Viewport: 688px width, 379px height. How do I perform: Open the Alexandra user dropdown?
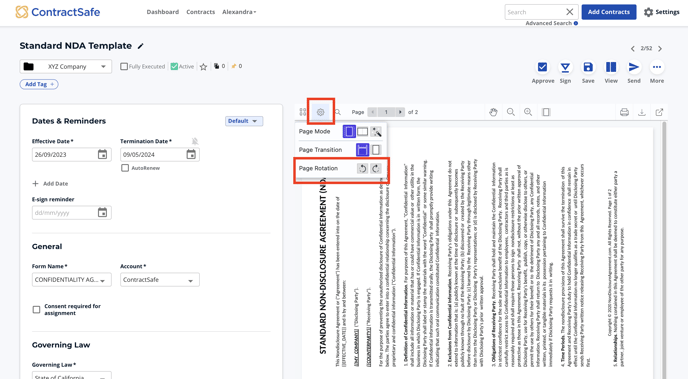[x=239, y=12]
